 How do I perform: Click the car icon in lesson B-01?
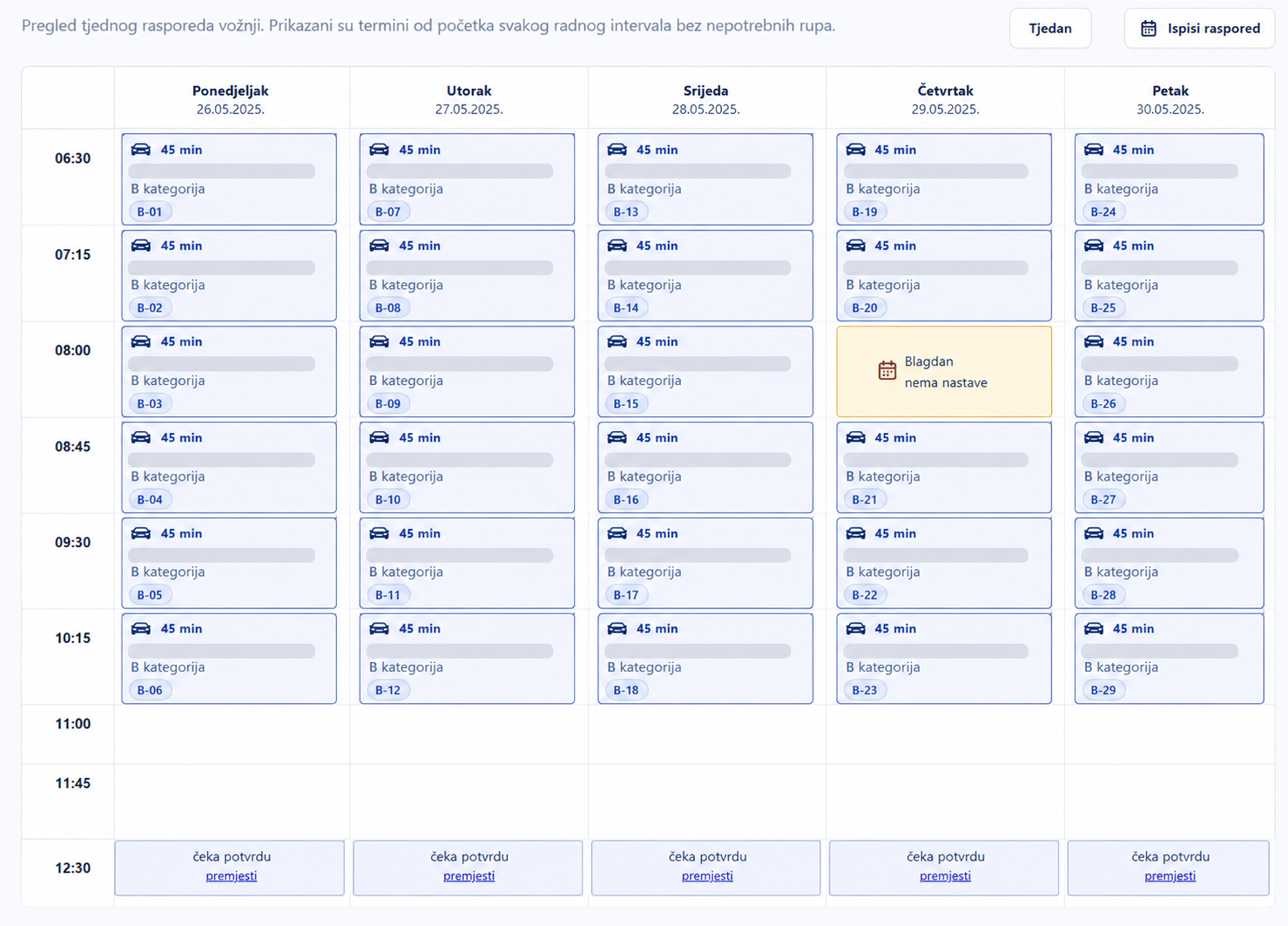point(141,150)
